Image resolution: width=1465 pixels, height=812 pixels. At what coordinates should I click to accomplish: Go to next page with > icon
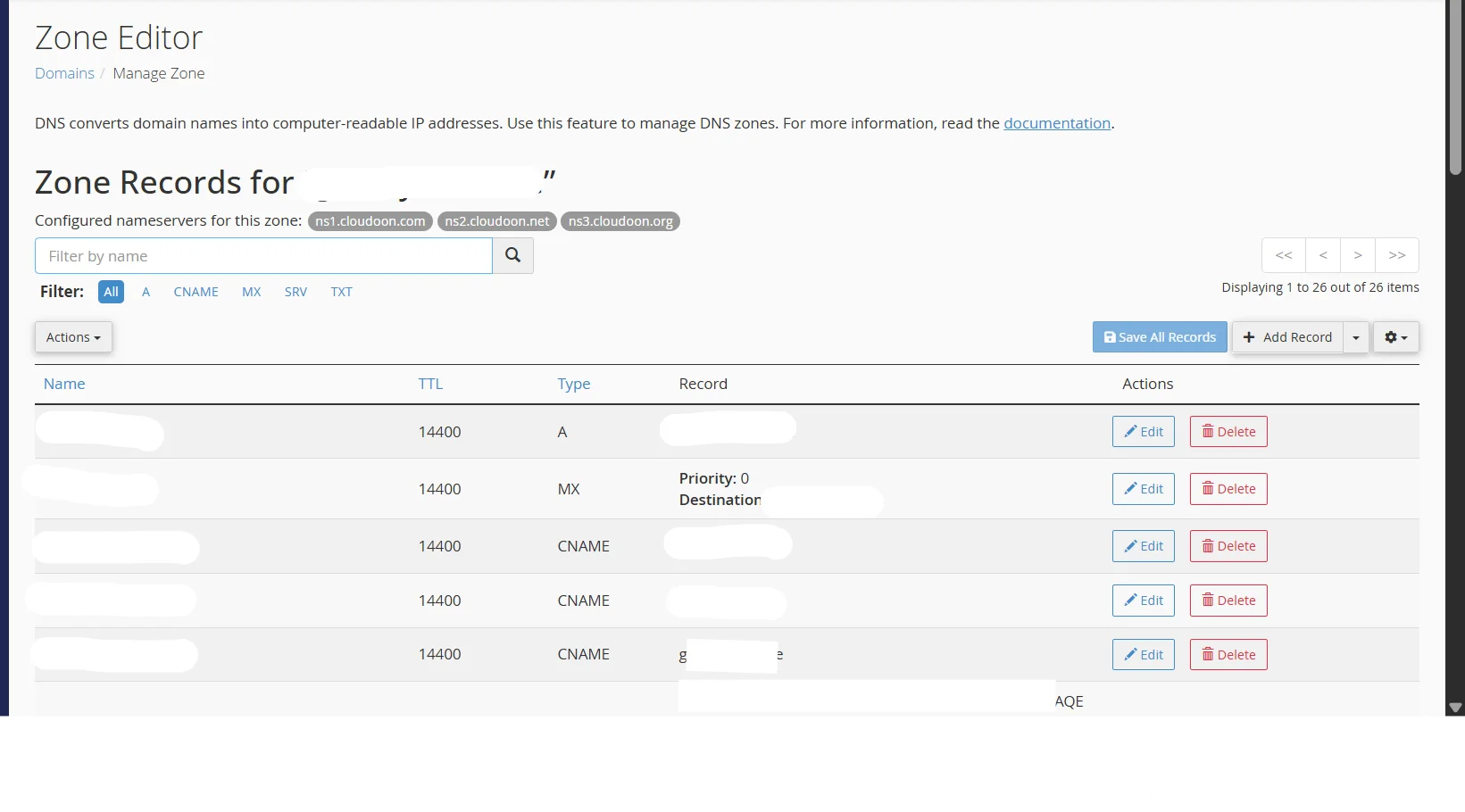1357,255
